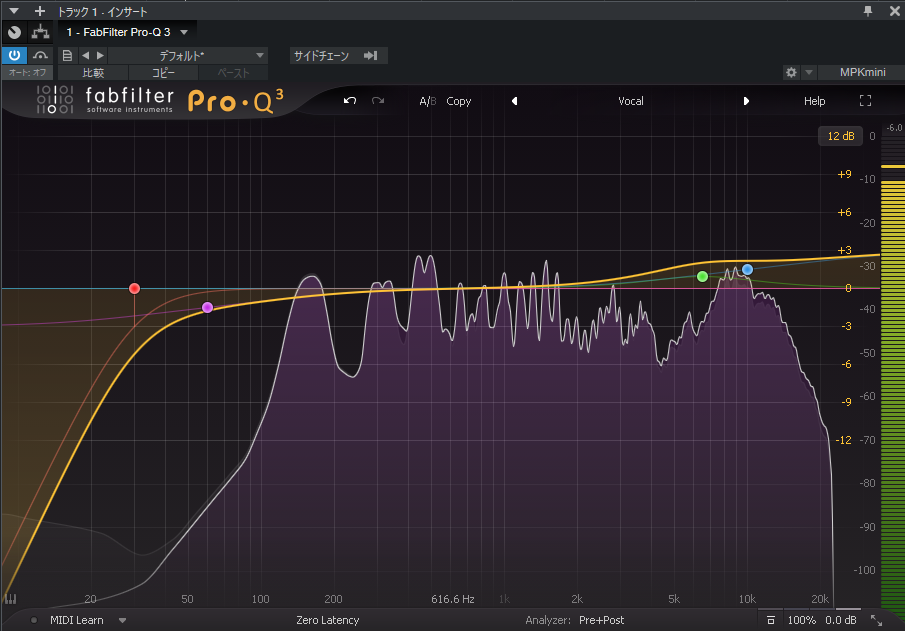Load next Pro-Q preset arrow
This screenshot has width=905, height=631.
point(746,101)
